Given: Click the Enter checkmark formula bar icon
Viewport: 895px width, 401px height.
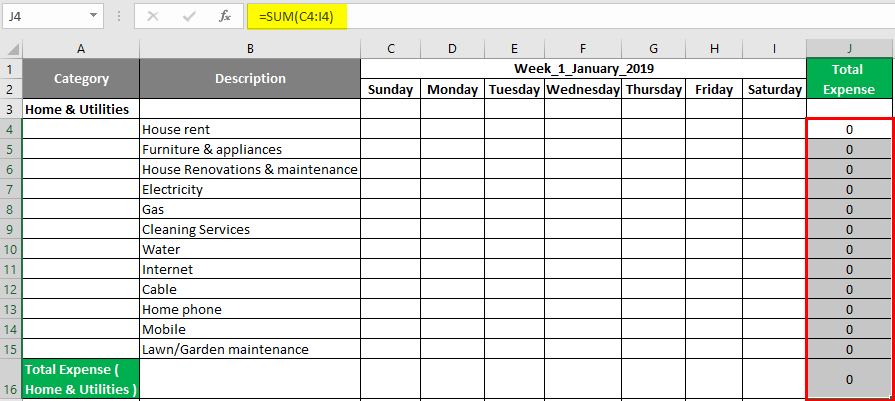Looking at the screenshot, I should click(x=189, y=16).
